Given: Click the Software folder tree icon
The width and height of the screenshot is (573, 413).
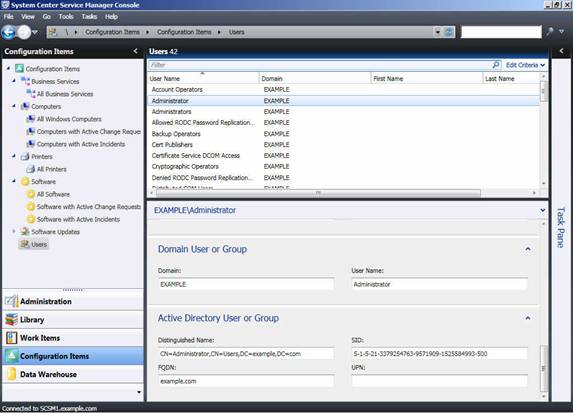Looking at the screenshot, I should (x=25, y=182).
